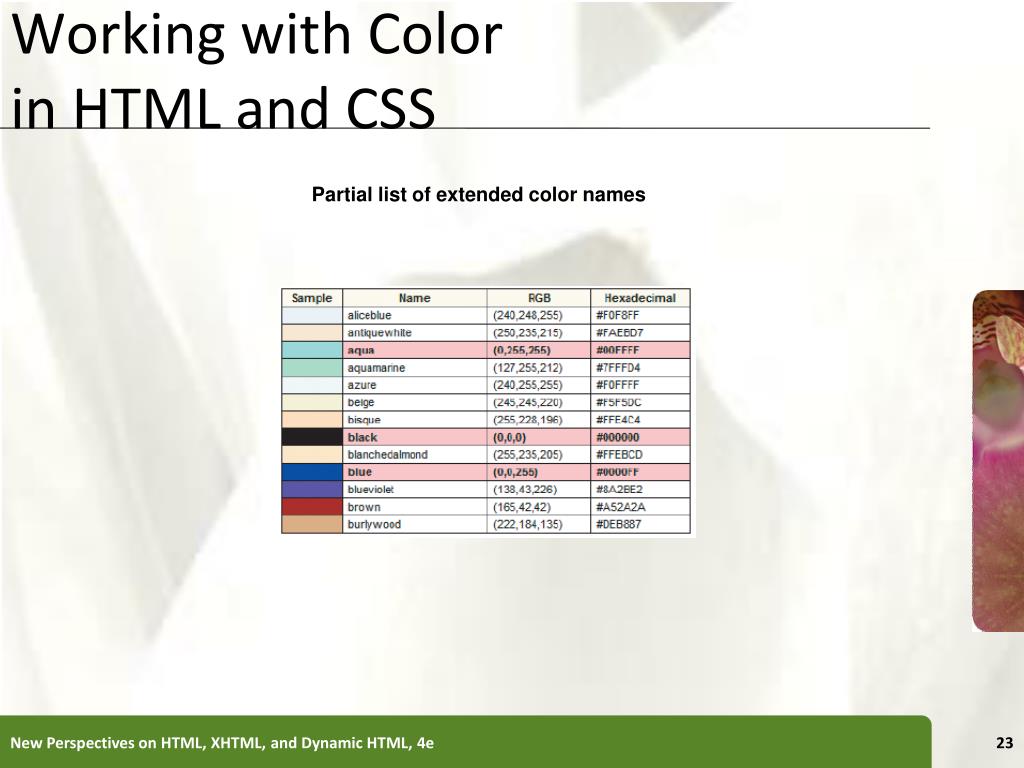The height and width of the screenshot is (768, 1024).
Task: Select the 'Partial list of extended color names' caption
Action: (479, 195)
